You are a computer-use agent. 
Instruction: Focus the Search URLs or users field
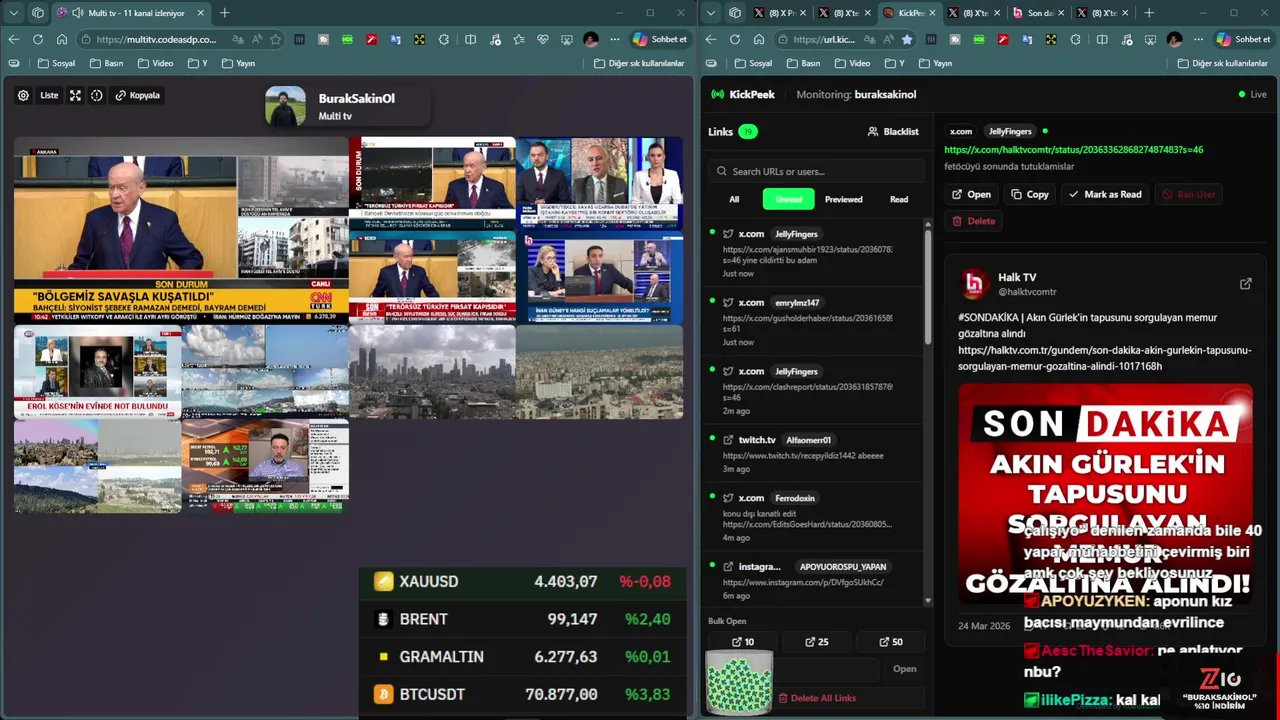[817, 171]
